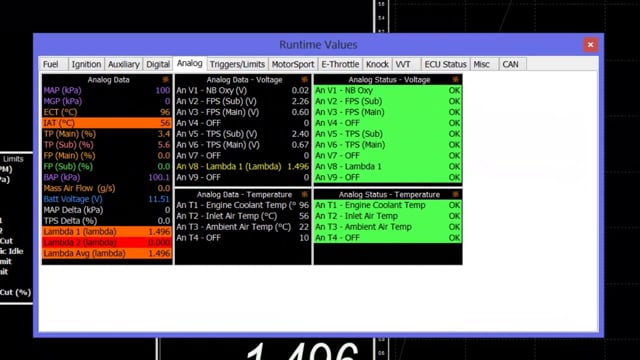This screenshot has height=360, width=640.
Task: Select the Analog tab
Action: point(189,63)
